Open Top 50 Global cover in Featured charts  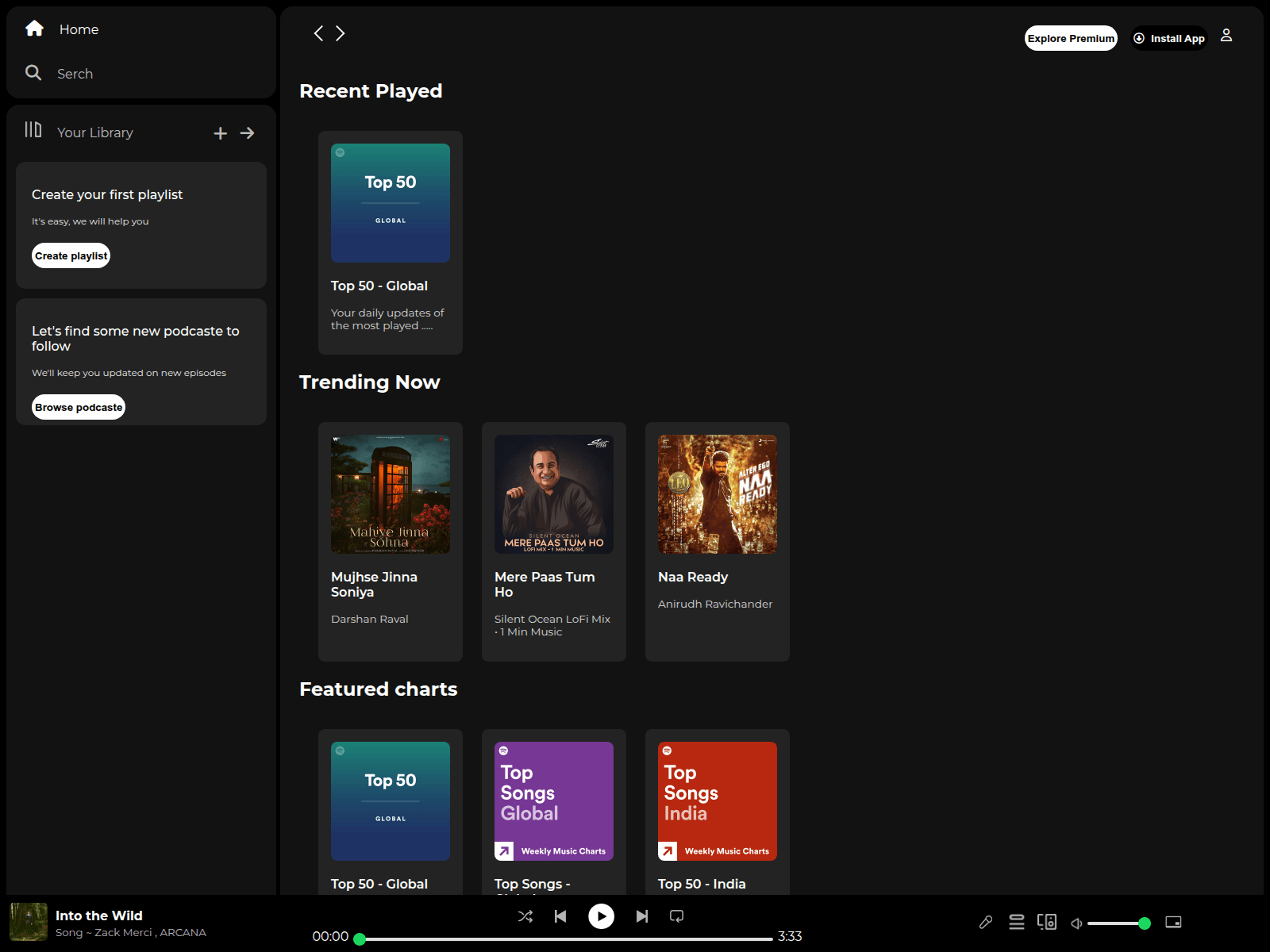point(391,801)
